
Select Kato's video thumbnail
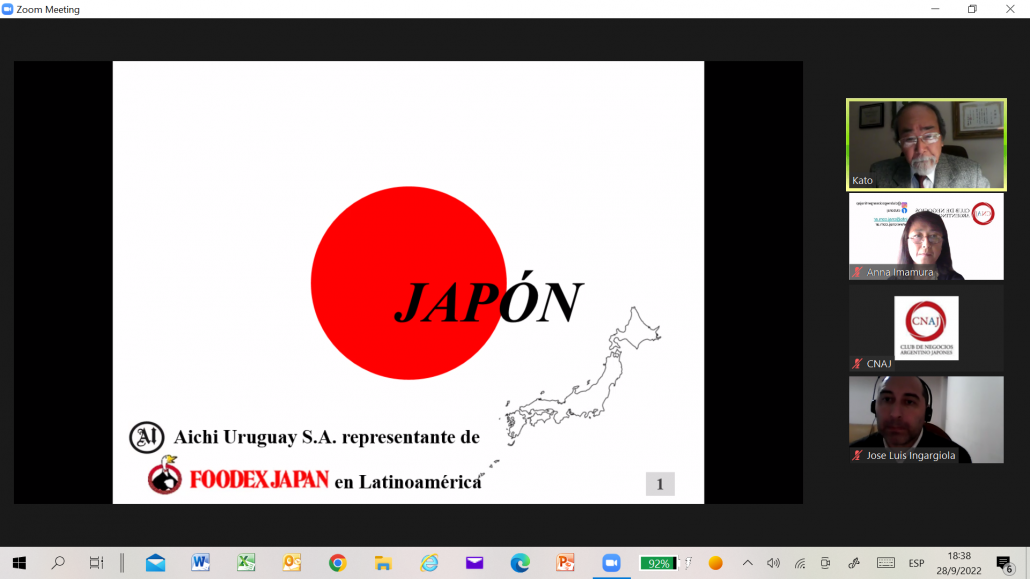point(926,145)
